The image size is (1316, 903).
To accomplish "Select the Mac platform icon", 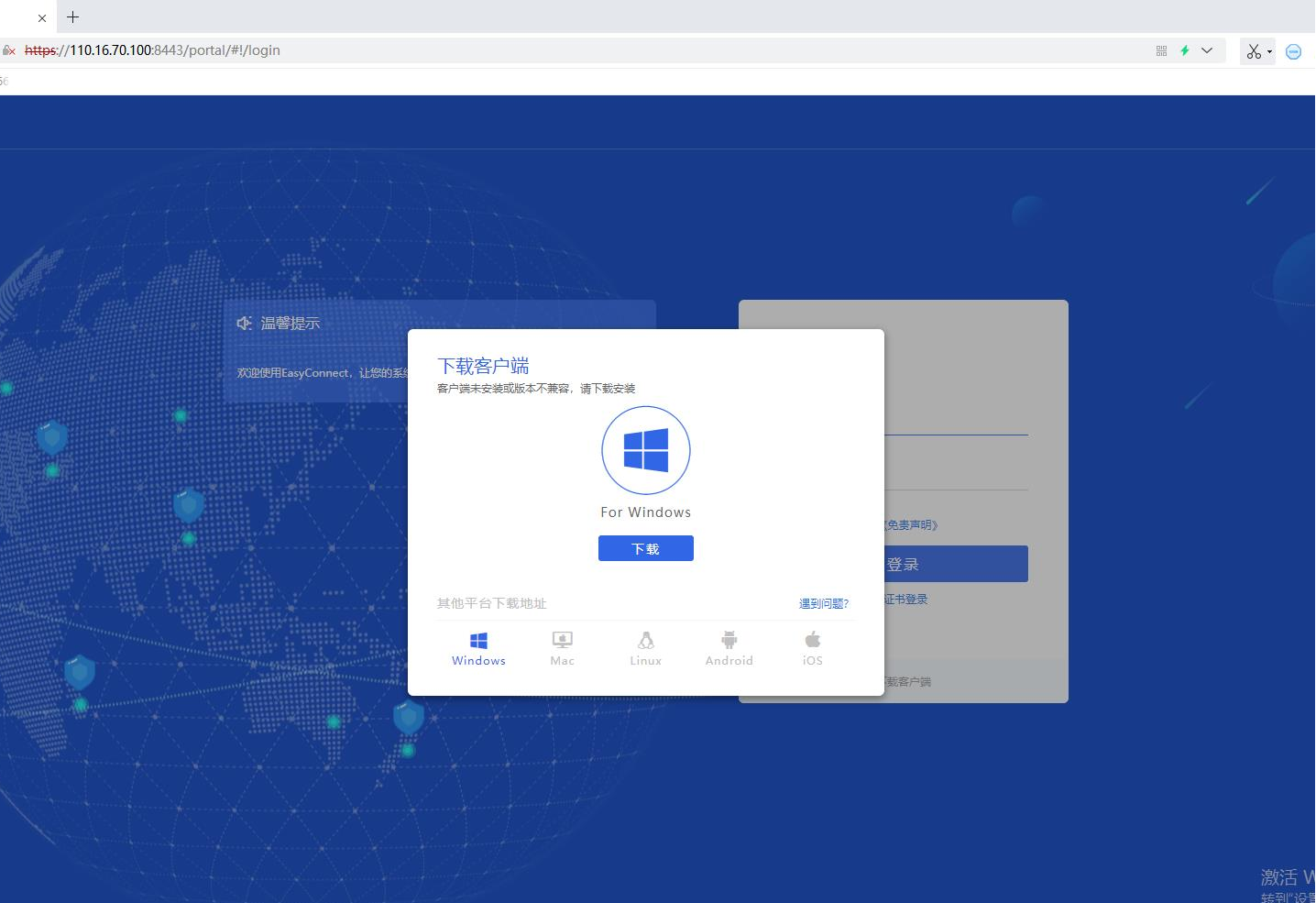I will click(x=562, y=641).
